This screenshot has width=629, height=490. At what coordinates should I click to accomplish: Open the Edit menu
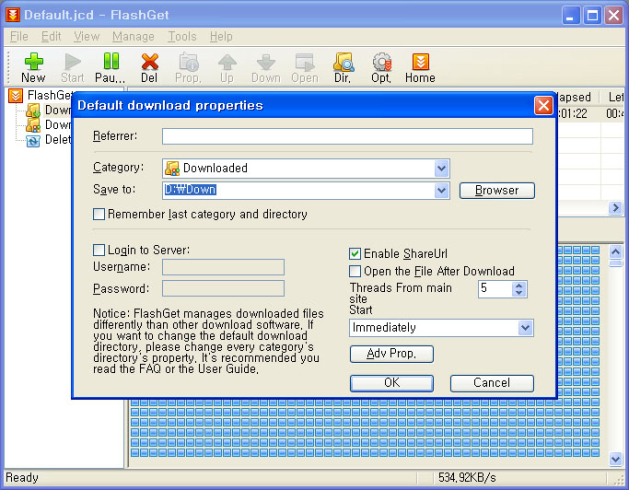(51, 37)
